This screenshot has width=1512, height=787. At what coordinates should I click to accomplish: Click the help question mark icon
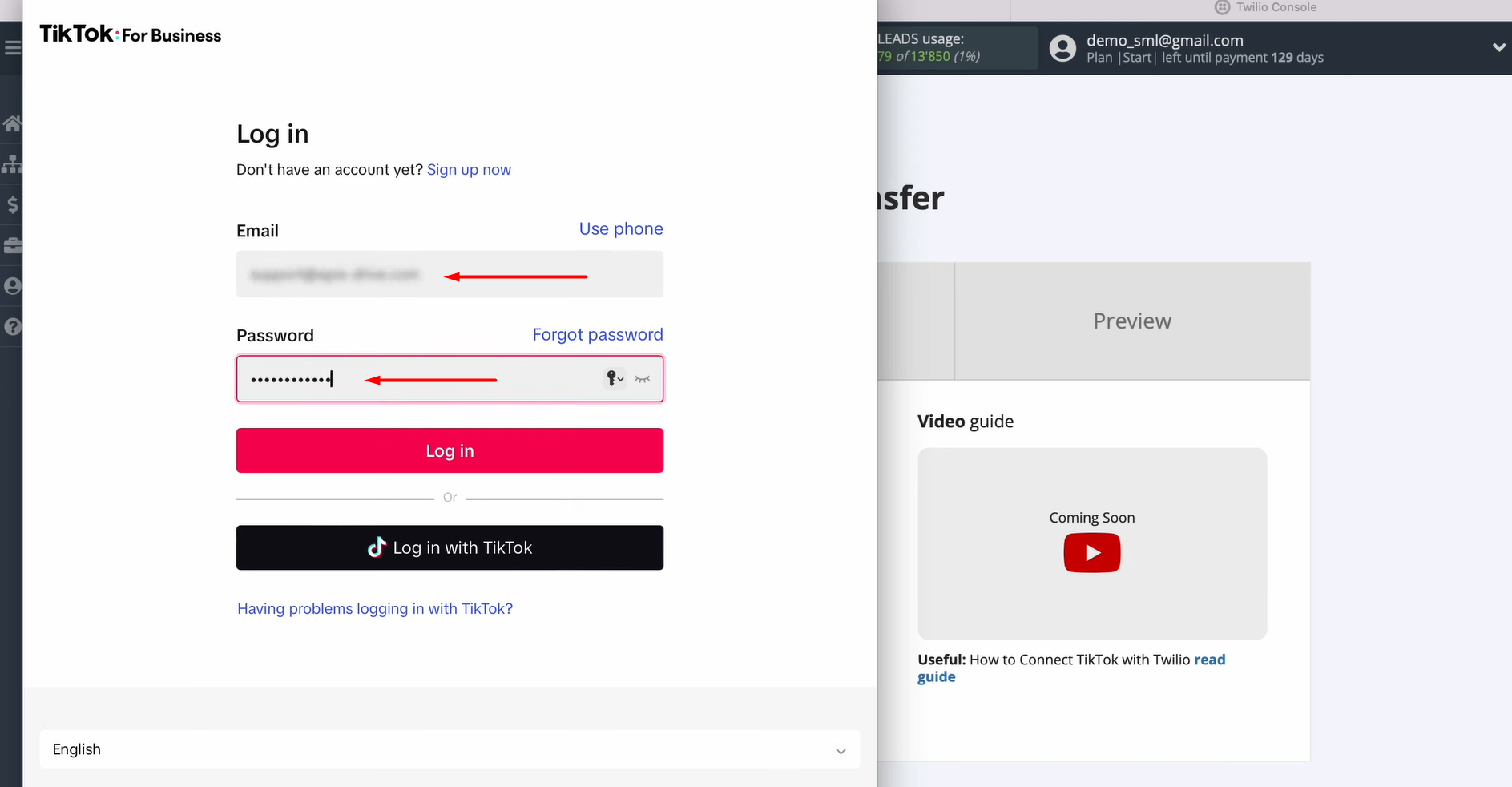tap(13, 326)
